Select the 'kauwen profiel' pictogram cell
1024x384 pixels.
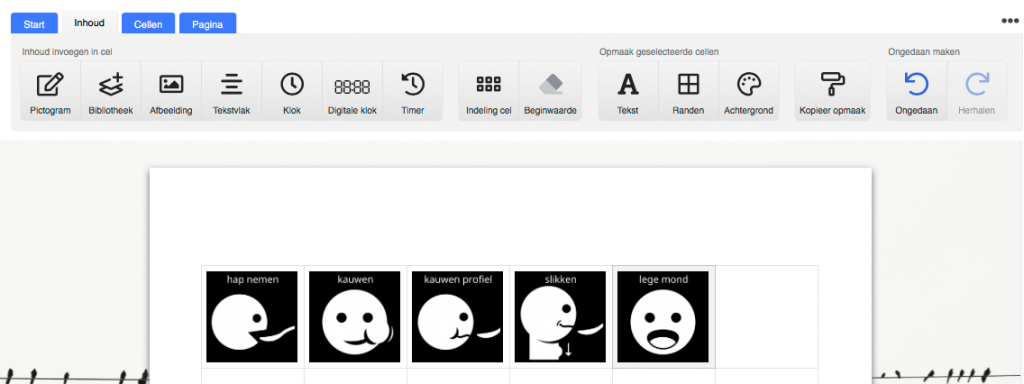point(458,317)
